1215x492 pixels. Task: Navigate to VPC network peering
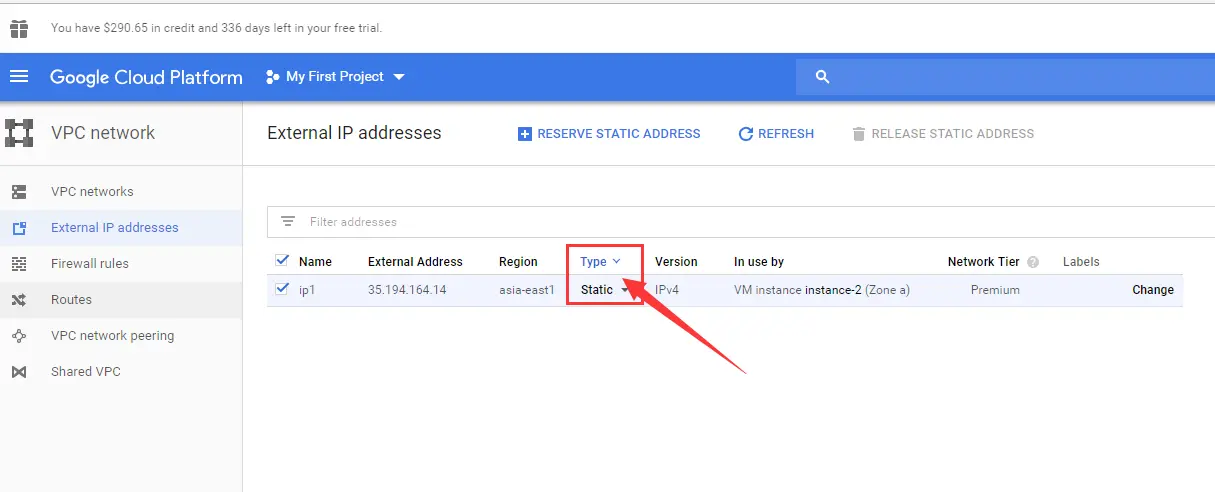point(112,336)
